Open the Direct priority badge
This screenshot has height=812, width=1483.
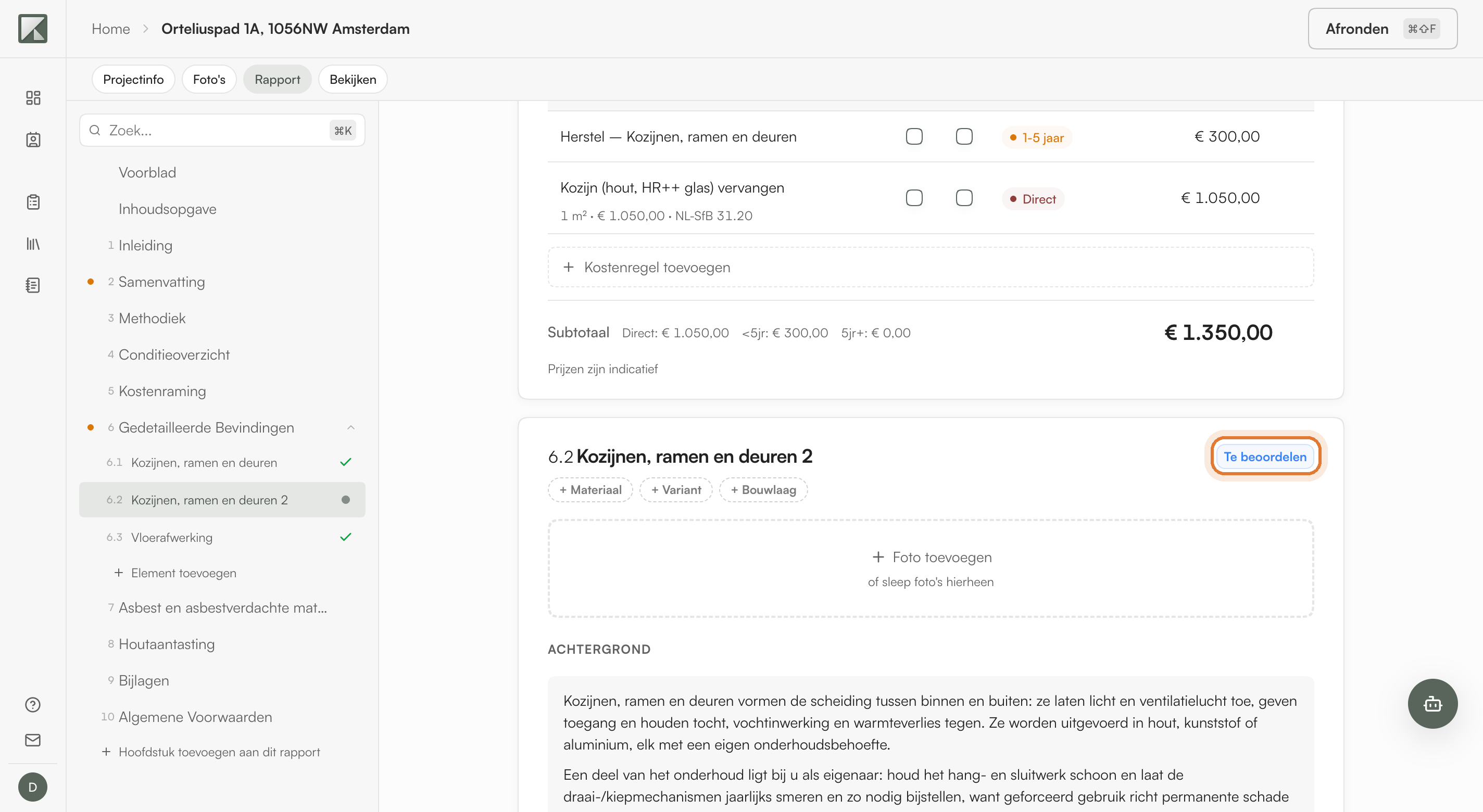pos(1033,199)
